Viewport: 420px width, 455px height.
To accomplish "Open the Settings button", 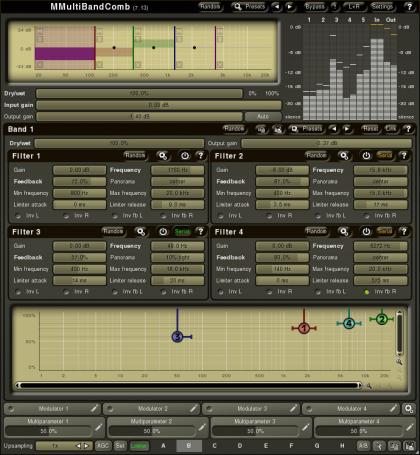I will click(x=382, y=7).
